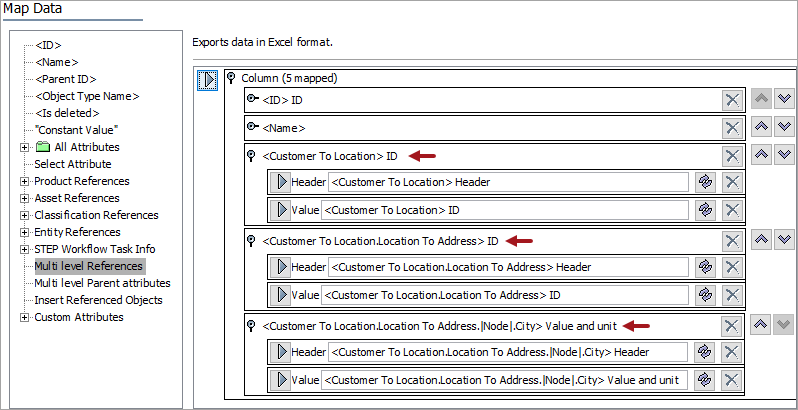Select <Is deleted> tree item

click(67, 113)
